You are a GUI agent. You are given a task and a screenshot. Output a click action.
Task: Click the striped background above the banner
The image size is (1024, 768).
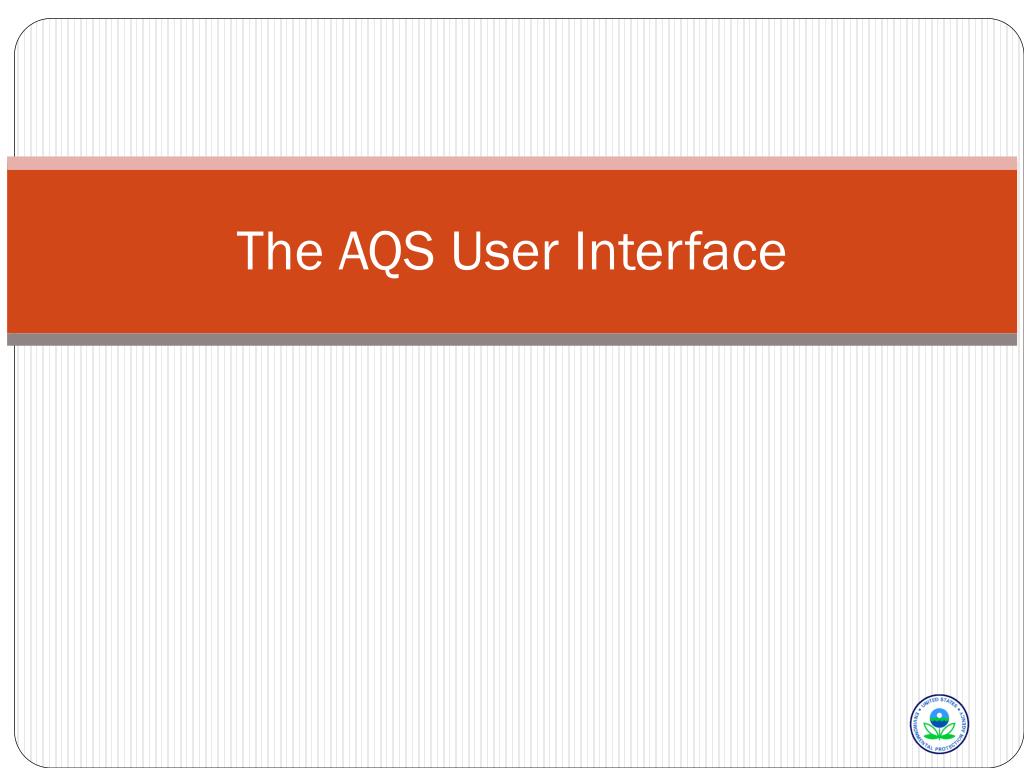click(x=512, y=88)
